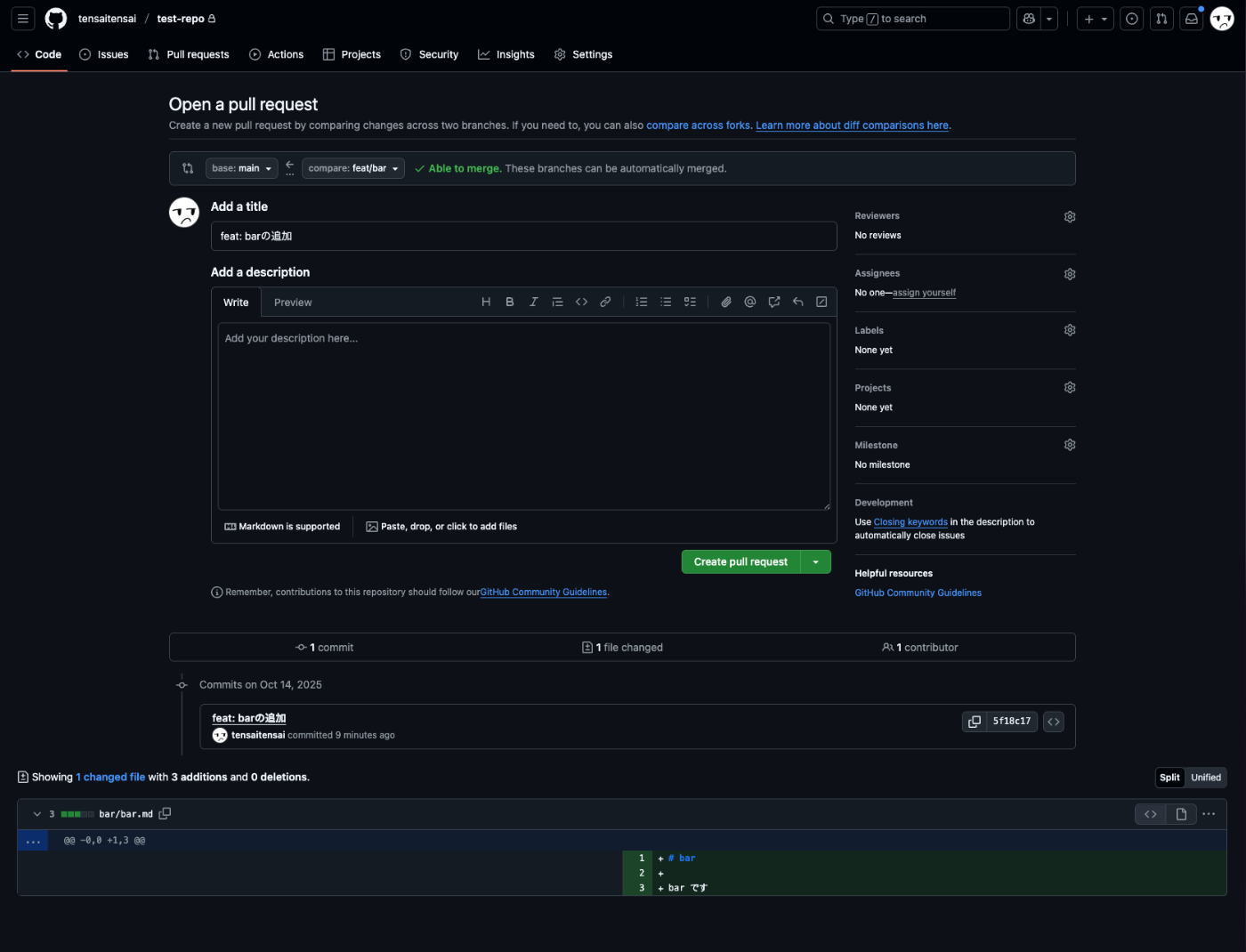The height and width of the screenshot is (952, 1246).
Task: Click the "1 contributor" summary text
Action: (x=920, y=648)
